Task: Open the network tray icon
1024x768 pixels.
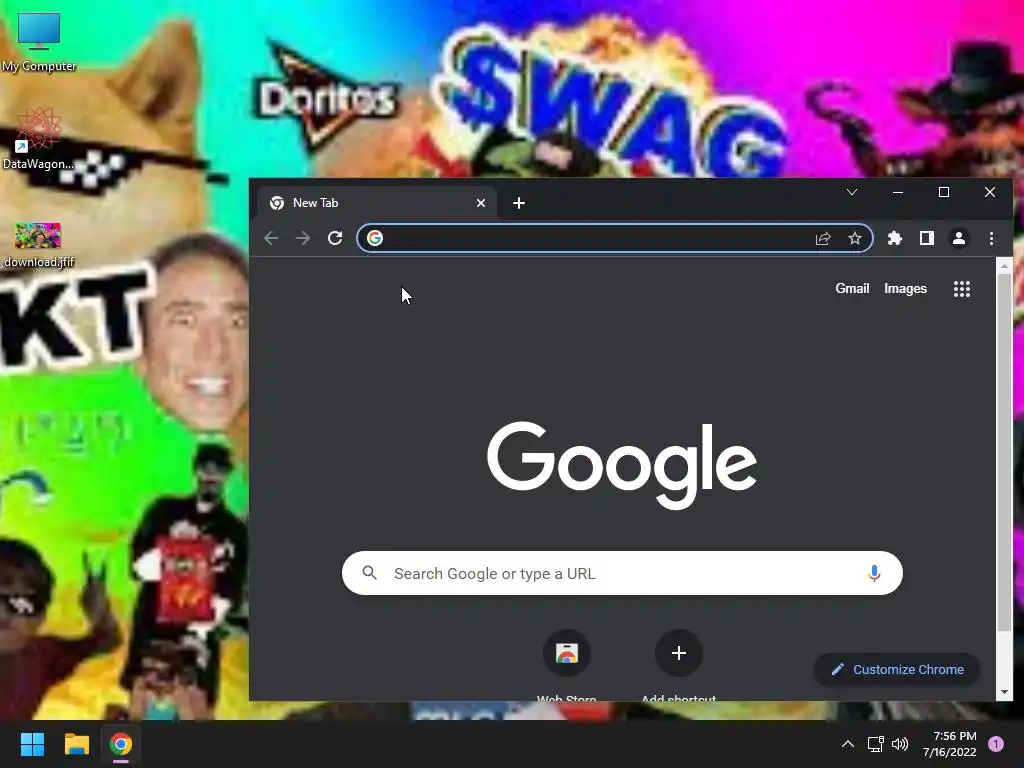Action: (875, 744)
